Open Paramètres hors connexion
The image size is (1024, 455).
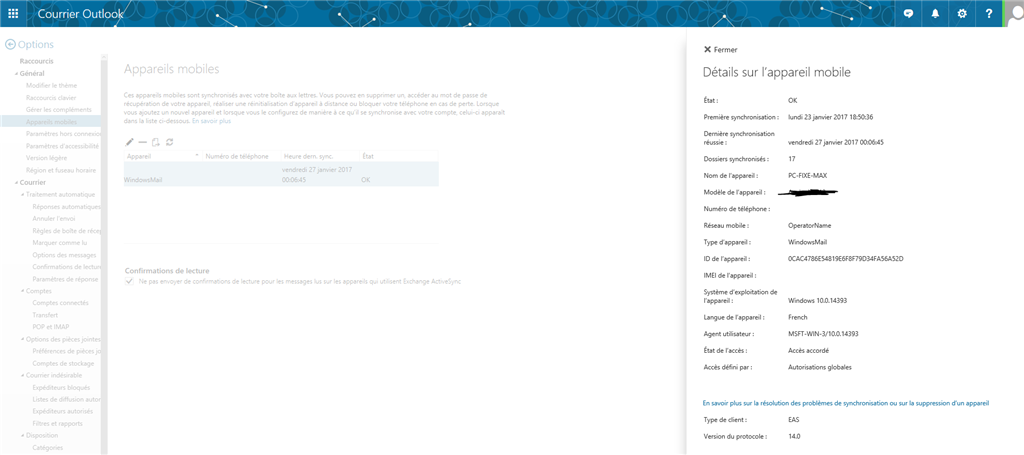pyautogui.click(x=63, y=134)
